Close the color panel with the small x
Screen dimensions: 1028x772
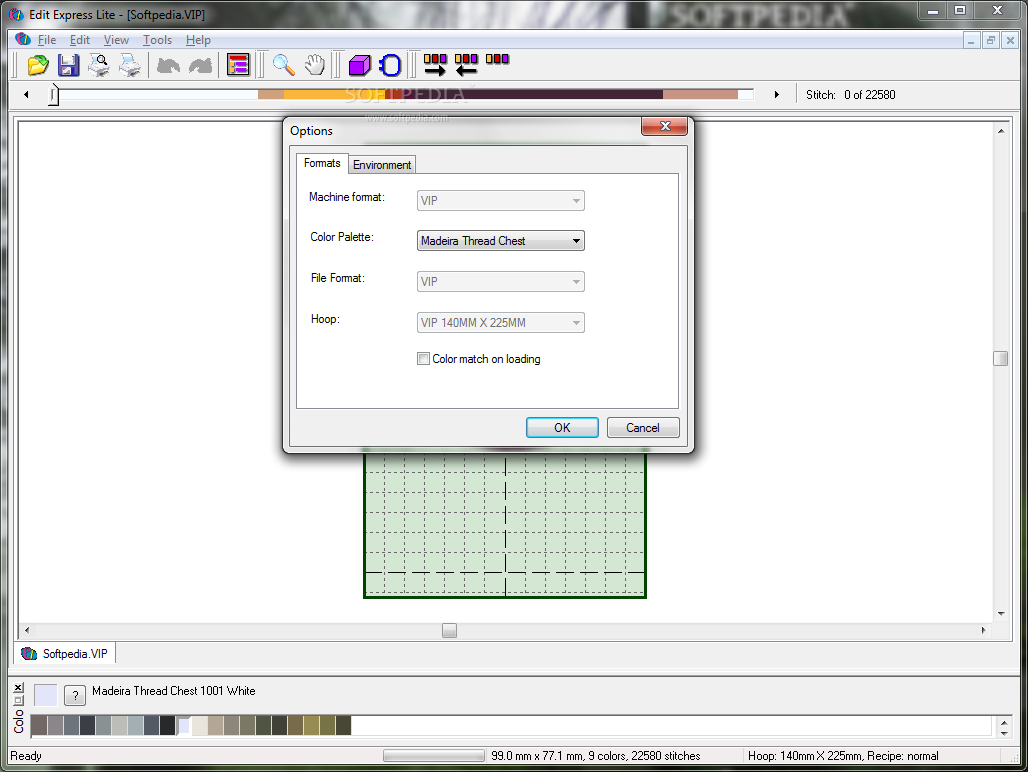[18, 687]
